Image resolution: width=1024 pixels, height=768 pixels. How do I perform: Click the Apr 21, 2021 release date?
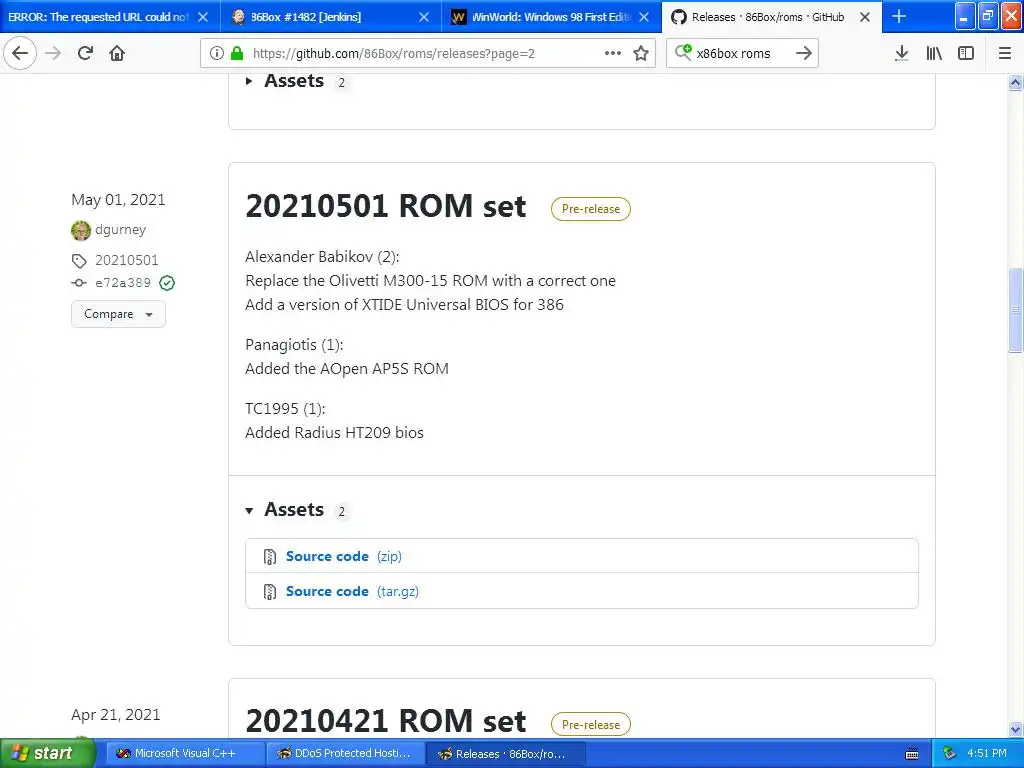click(116, 715)
